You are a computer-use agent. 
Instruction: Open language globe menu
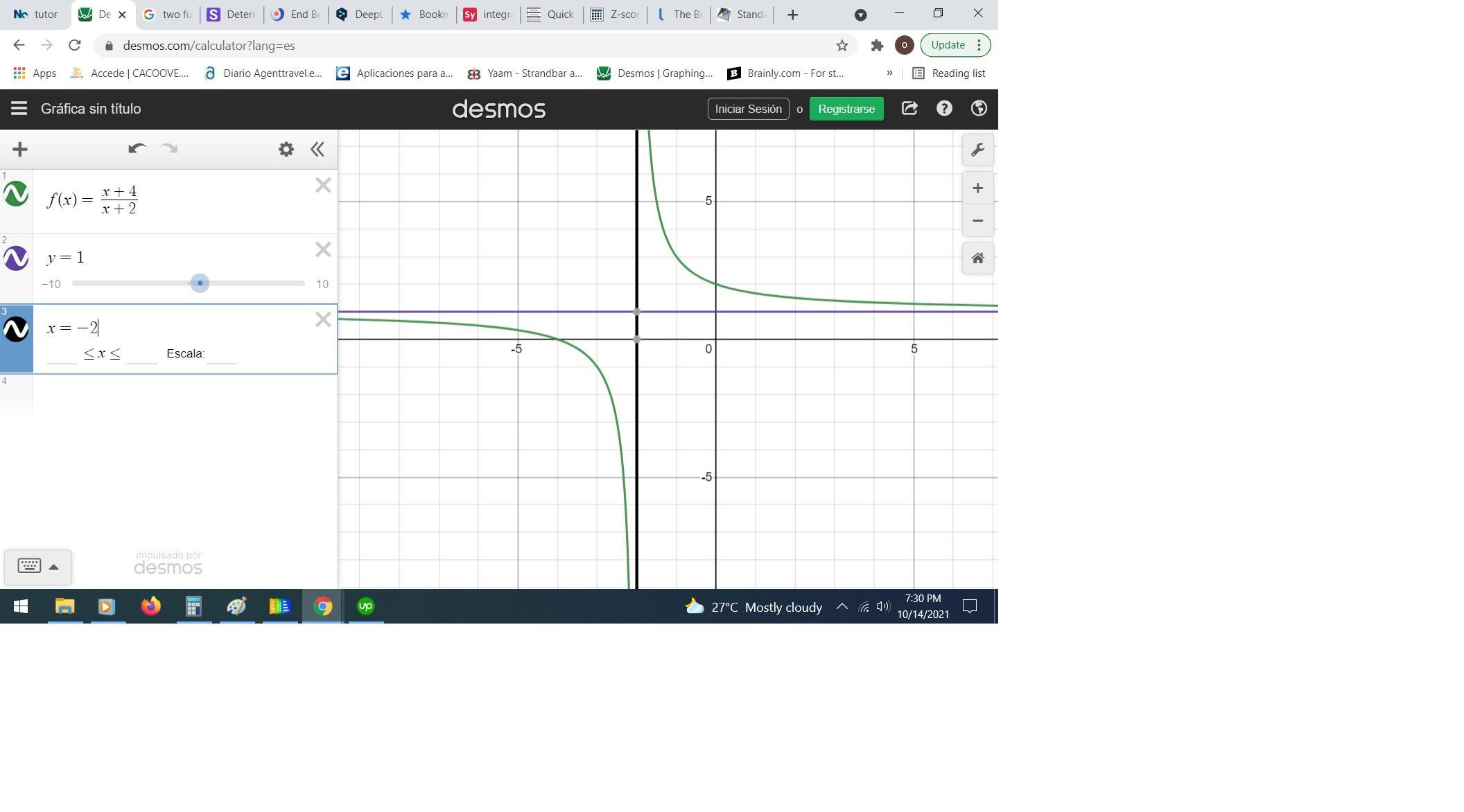(978, 109)
